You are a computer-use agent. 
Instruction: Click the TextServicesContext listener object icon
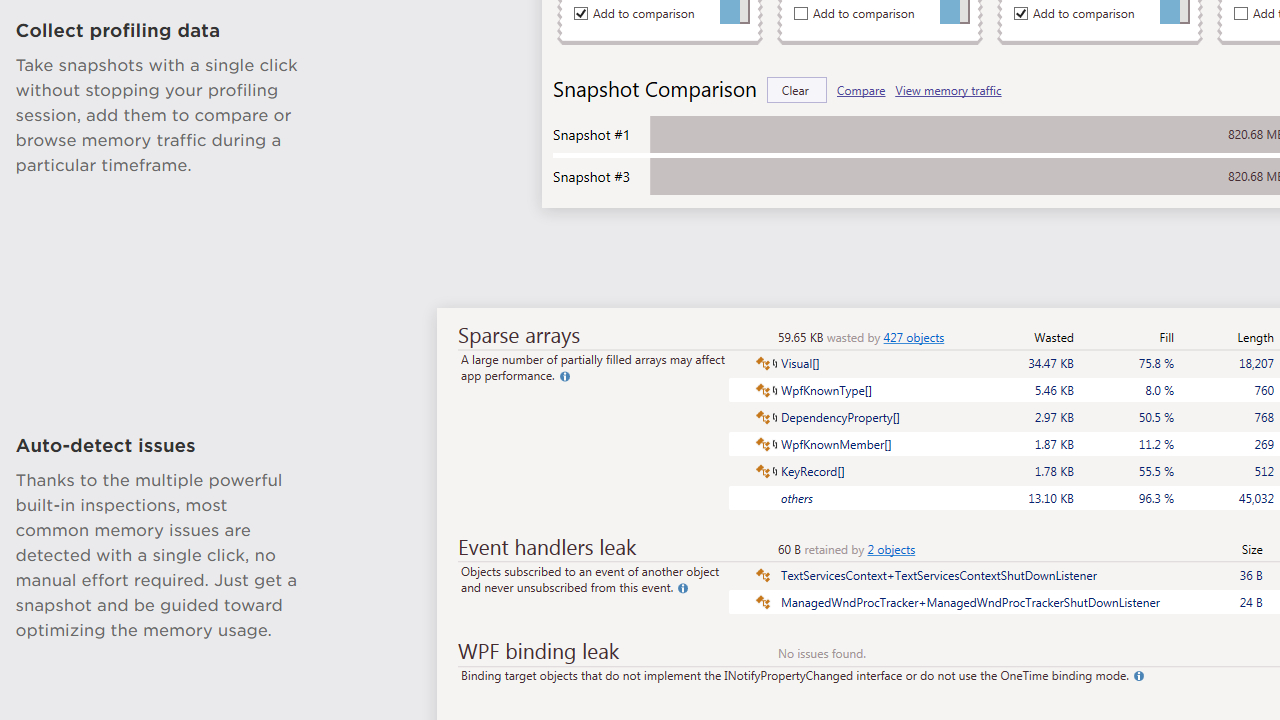(x=764, y=576)
